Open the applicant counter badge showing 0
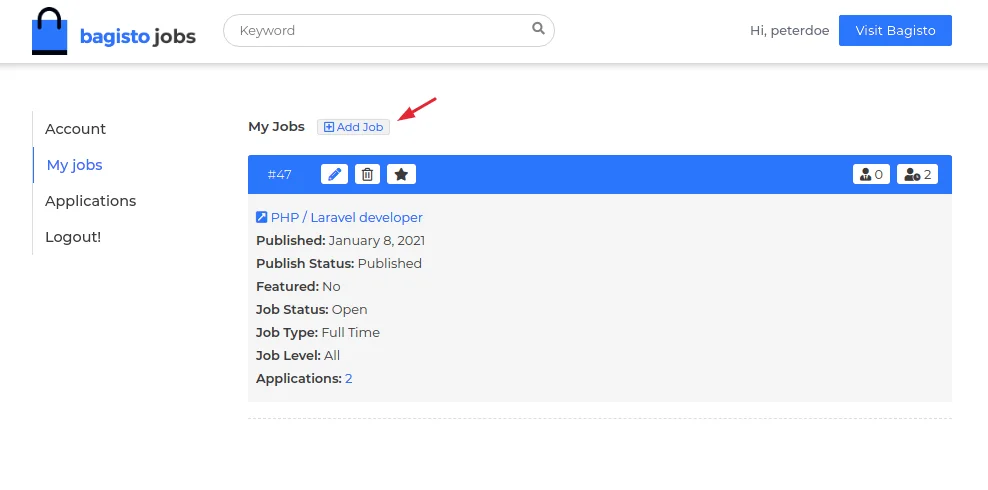 871,174
